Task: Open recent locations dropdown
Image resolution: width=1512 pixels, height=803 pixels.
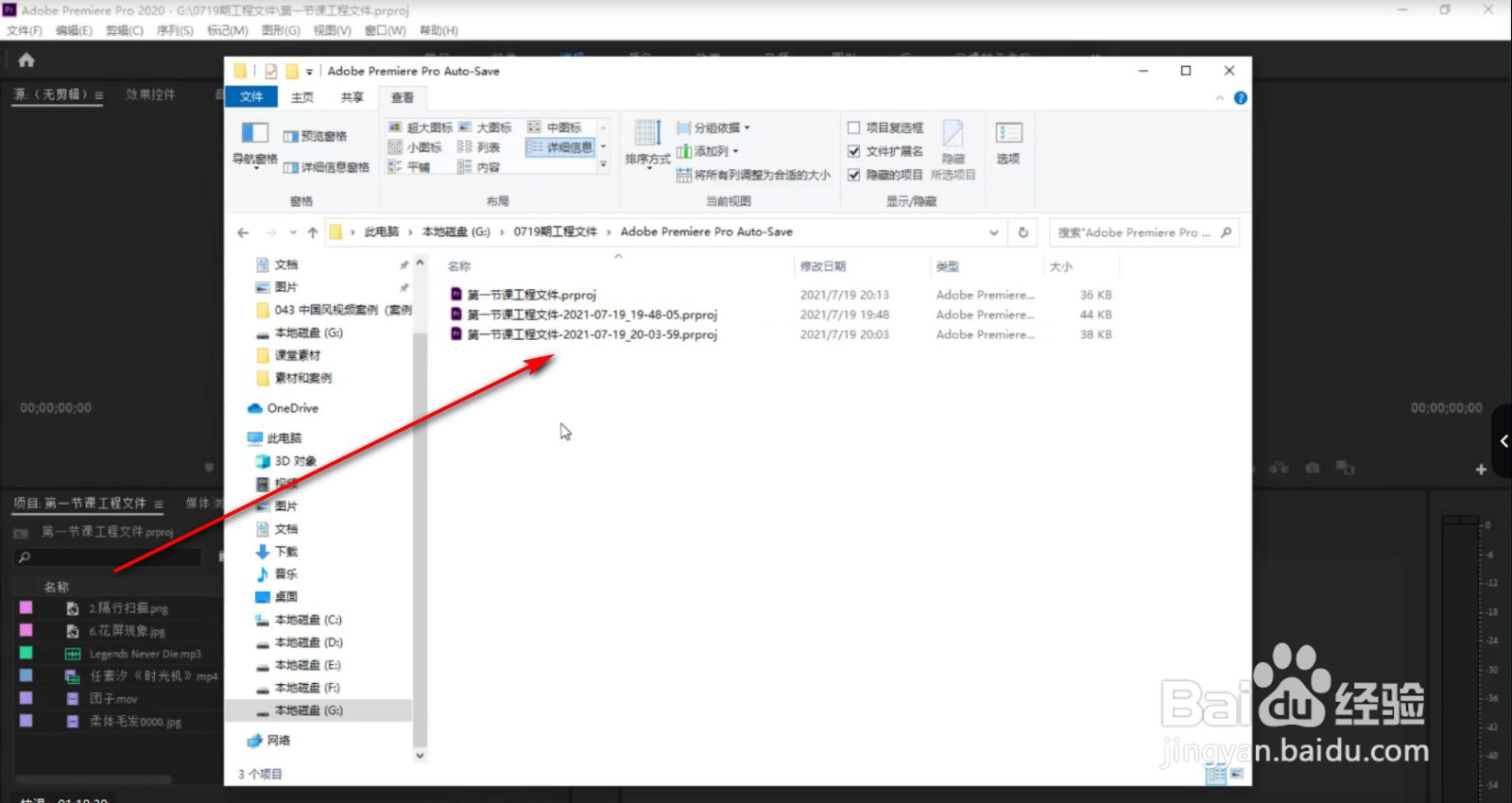Action: (293, 232)
